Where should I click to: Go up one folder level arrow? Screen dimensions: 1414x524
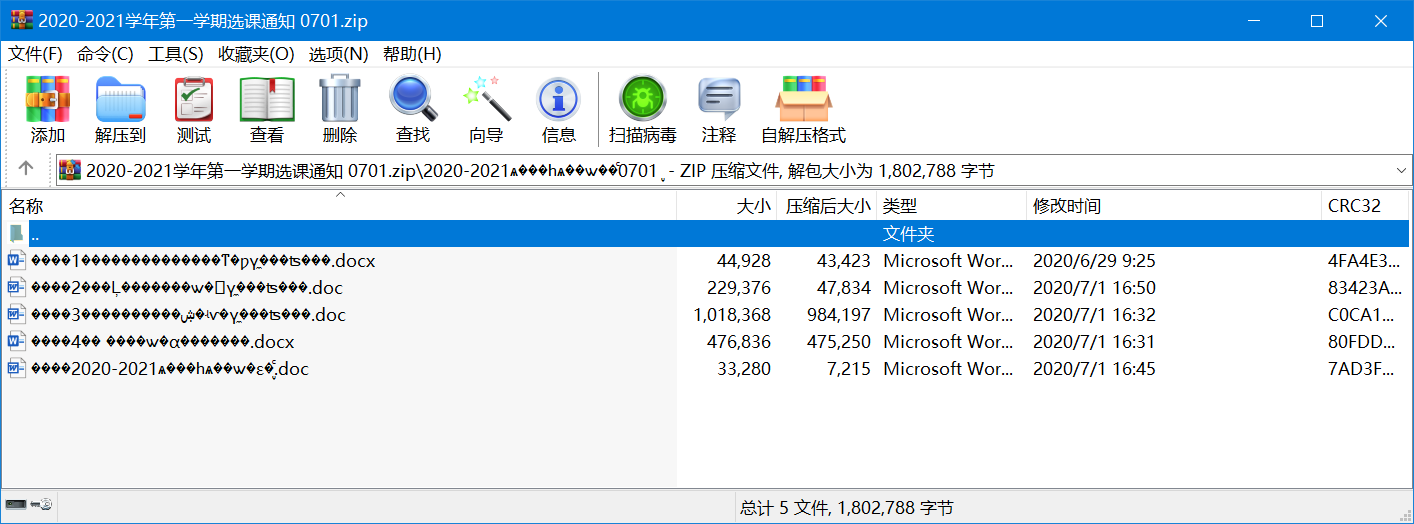(x=26, y=170)
